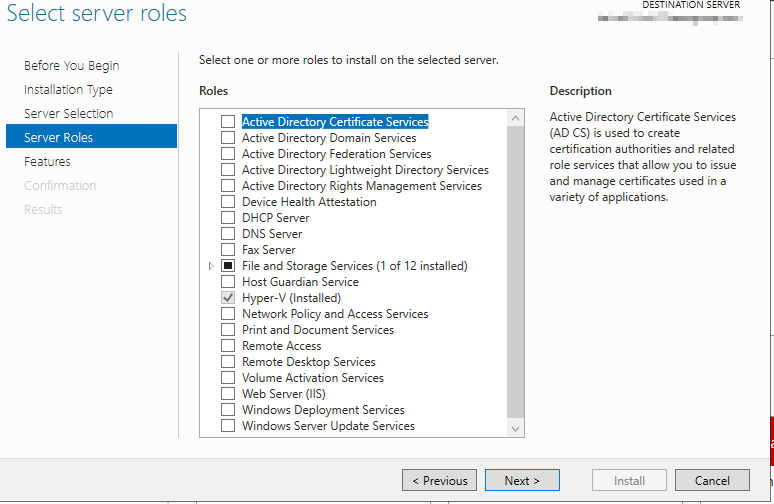Tick Active Directory Rights Management Services checkbox

pos(228,186)
